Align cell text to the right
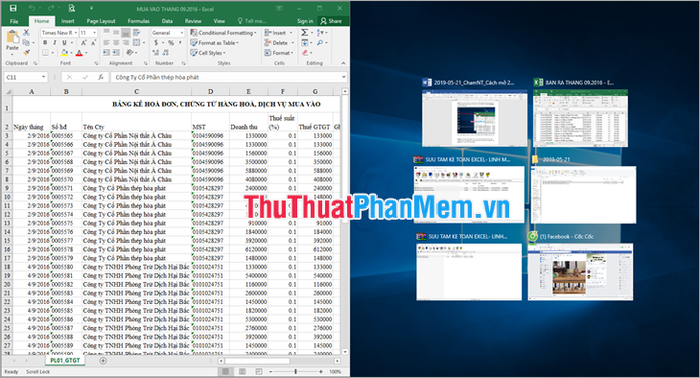Screen dimensions: 700x378 point(126,43)
